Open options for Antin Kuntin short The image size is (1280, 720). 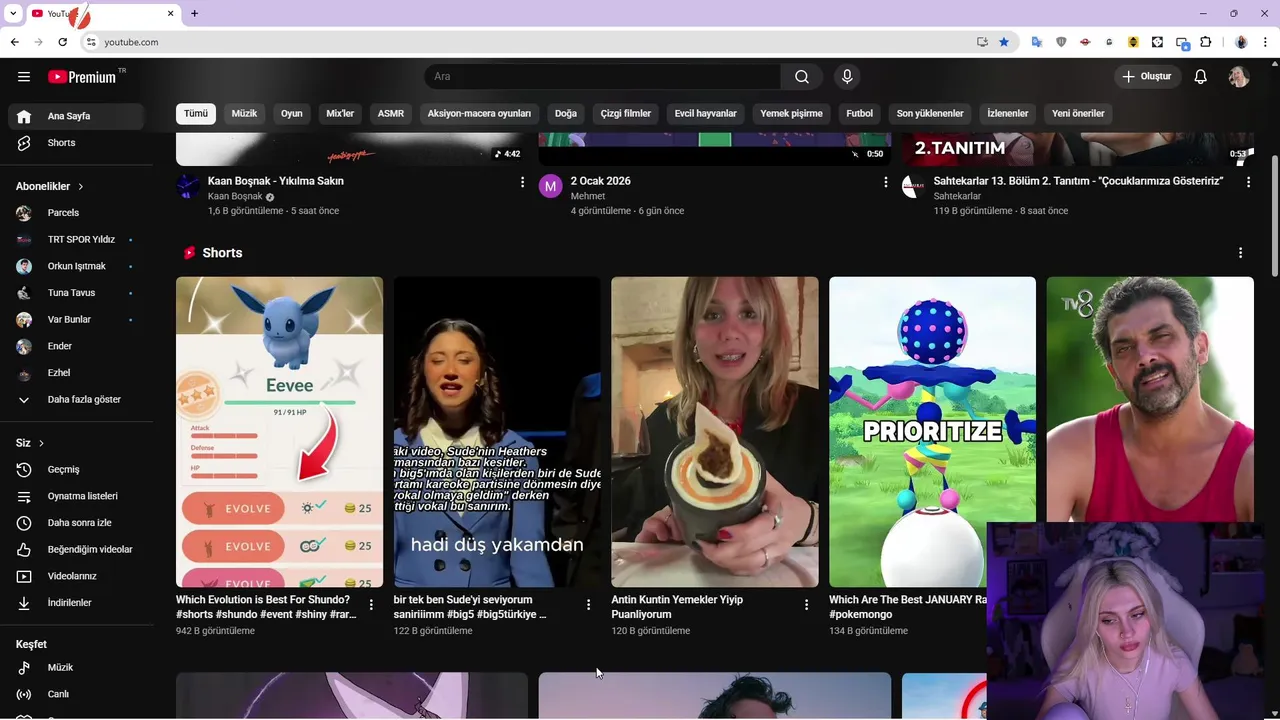coord(806,605)
